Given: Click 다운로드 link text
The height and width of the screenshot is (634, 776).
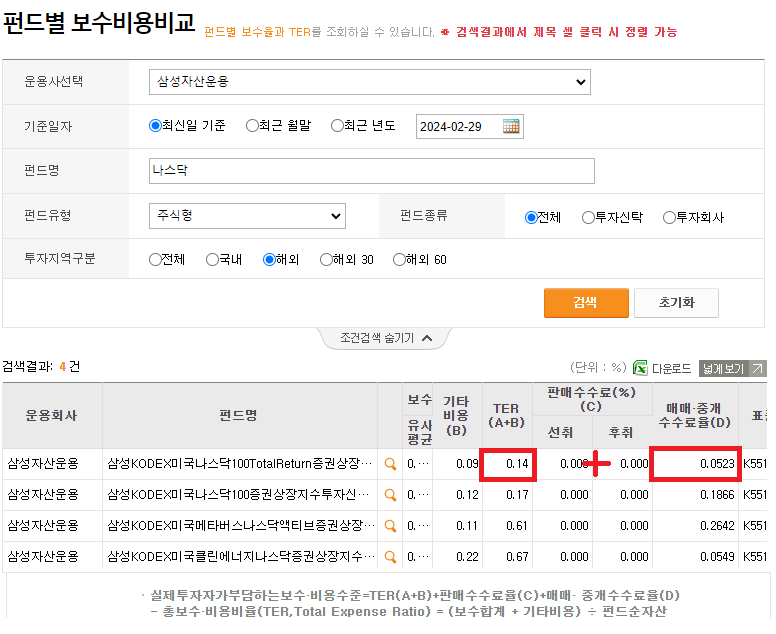Looking at the screenshot, I should pyautogui.click(x=671, y=369).
